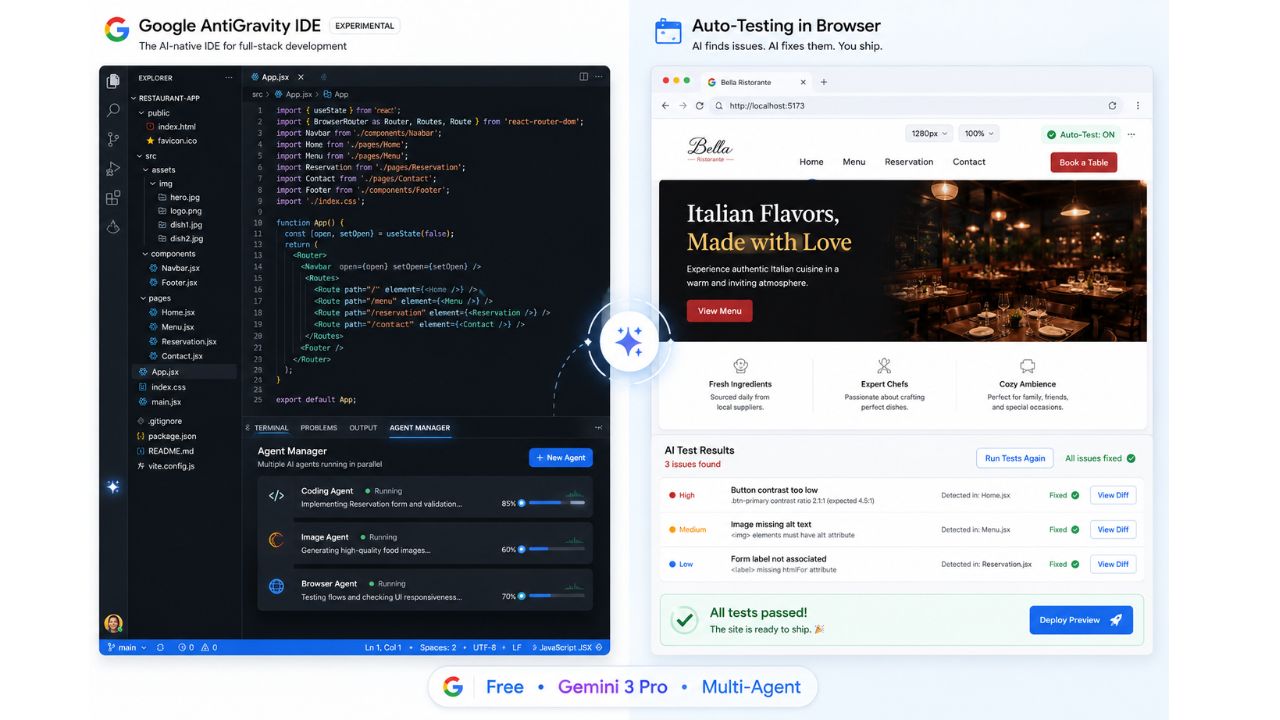Click the warnings count in the status bar
This screenshot has width=1280, height=720.
click(209, 647)
